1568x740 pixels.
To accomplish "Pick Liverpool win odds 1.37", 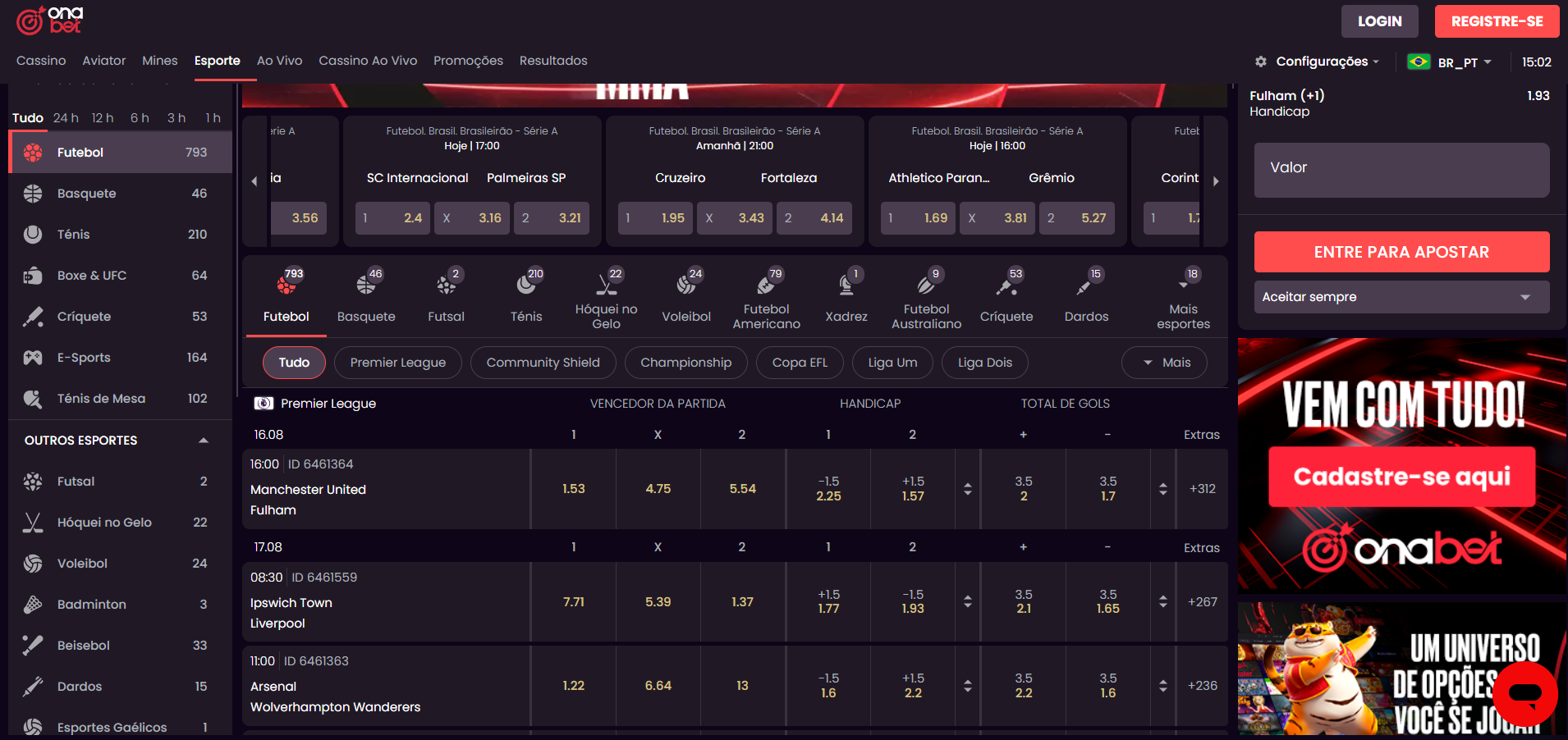I will point(742,602).
